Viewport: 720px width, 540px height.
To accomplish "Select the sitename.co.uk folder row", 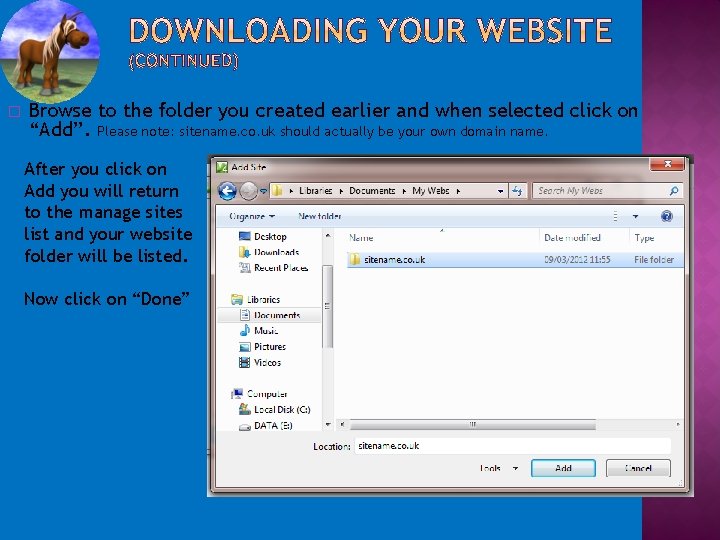I will [515, 260].
